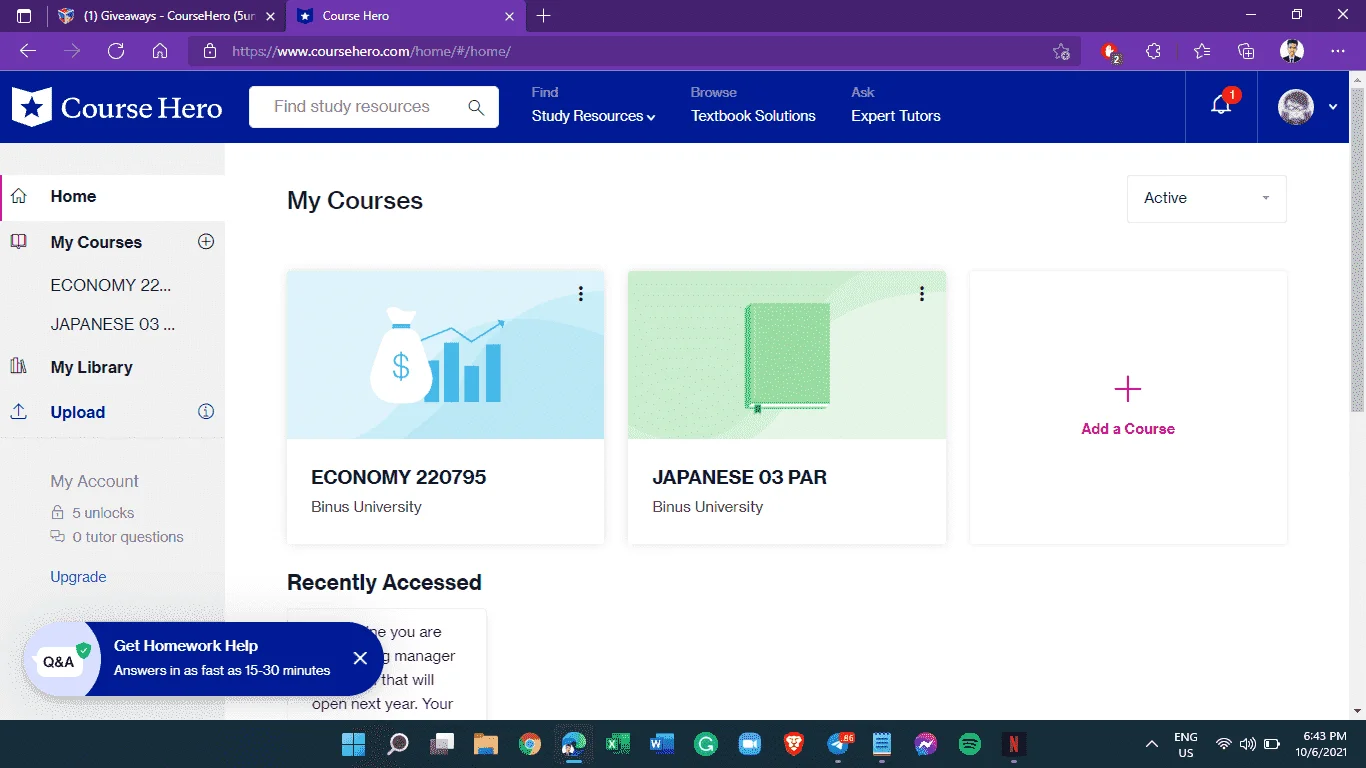Expand the Find Study Resources menu
The width and height of the screenshot is (1366, 768).
(x=594, y=116)
